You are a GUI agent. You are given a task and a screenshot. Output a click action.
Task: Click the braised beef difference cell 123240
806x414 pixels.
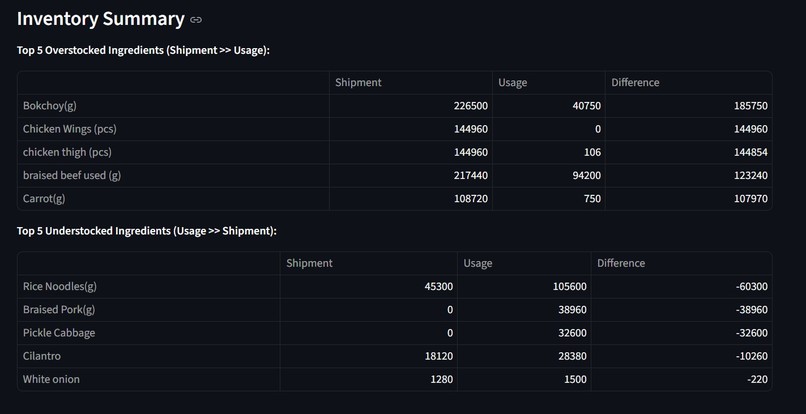point(688,175)
